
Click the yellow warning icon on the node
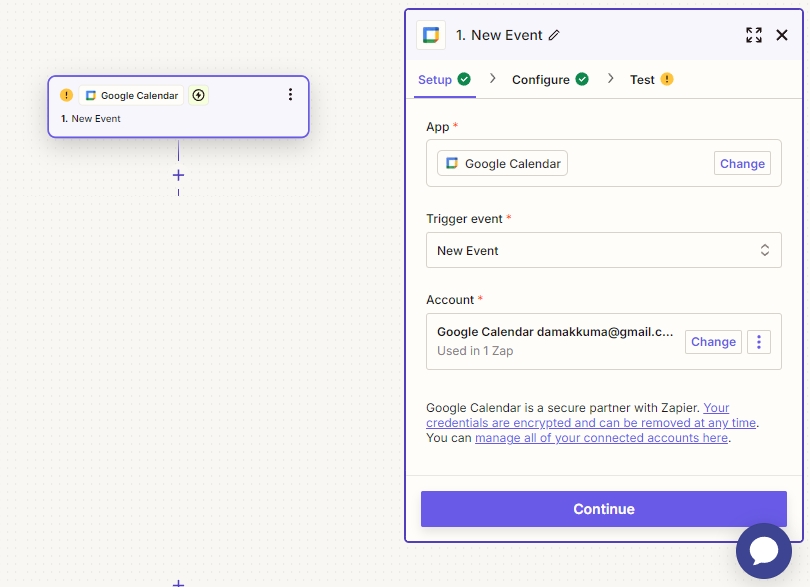66,96
